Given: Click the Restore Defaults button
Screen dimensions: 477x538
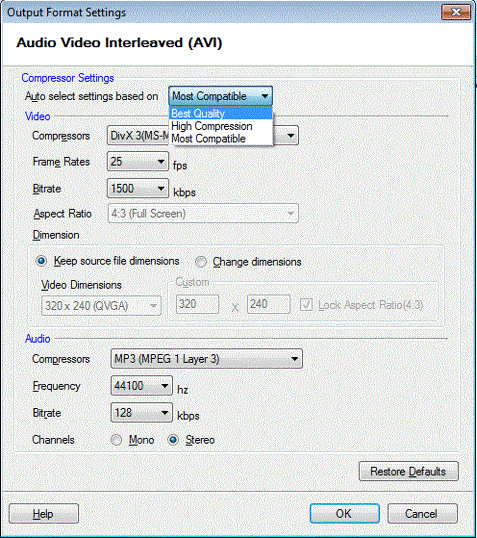Looking at the screenshot, I should pyautogui.click(x=408, y=471).
